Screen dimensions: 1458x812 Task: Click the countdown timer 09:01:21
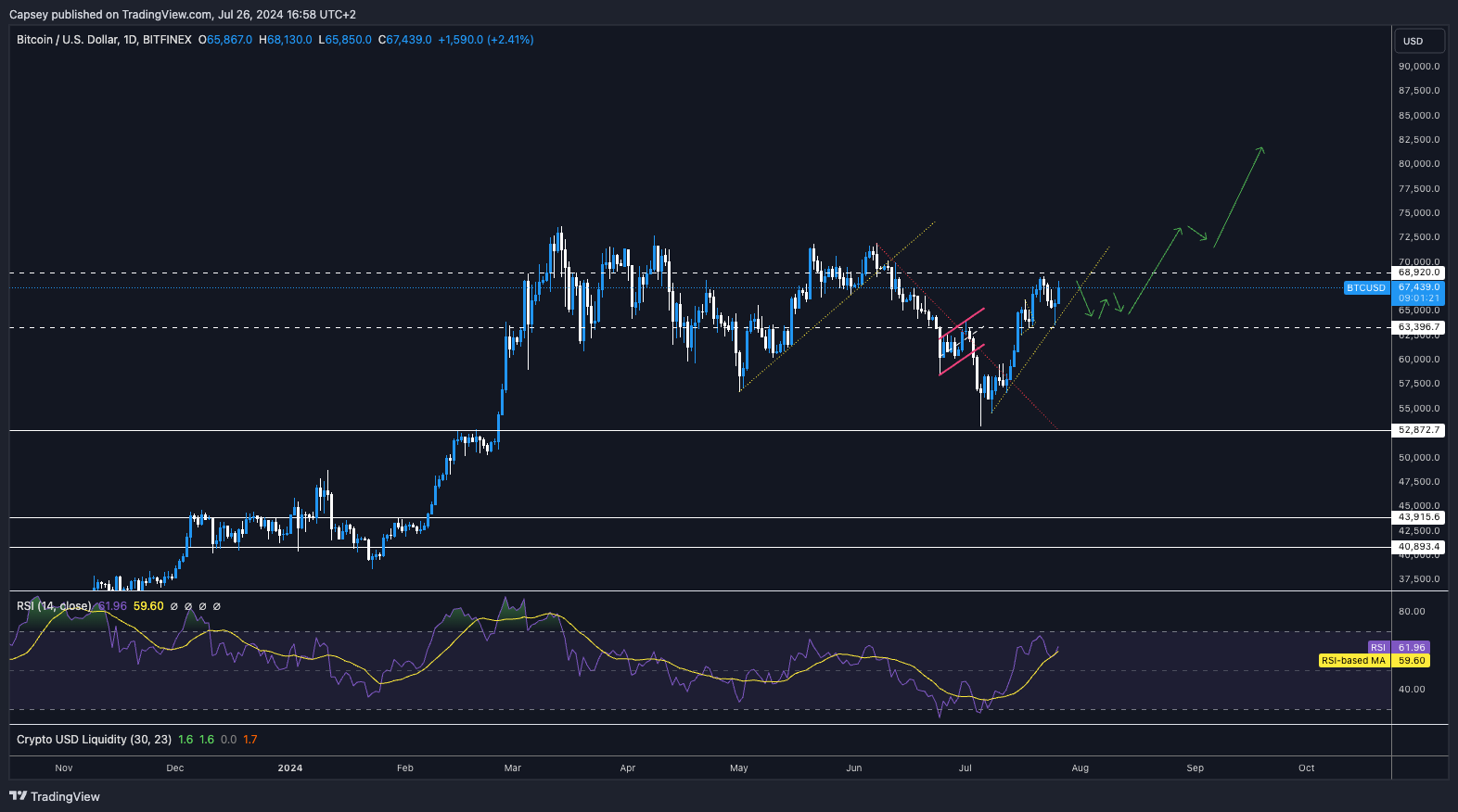1419,298
